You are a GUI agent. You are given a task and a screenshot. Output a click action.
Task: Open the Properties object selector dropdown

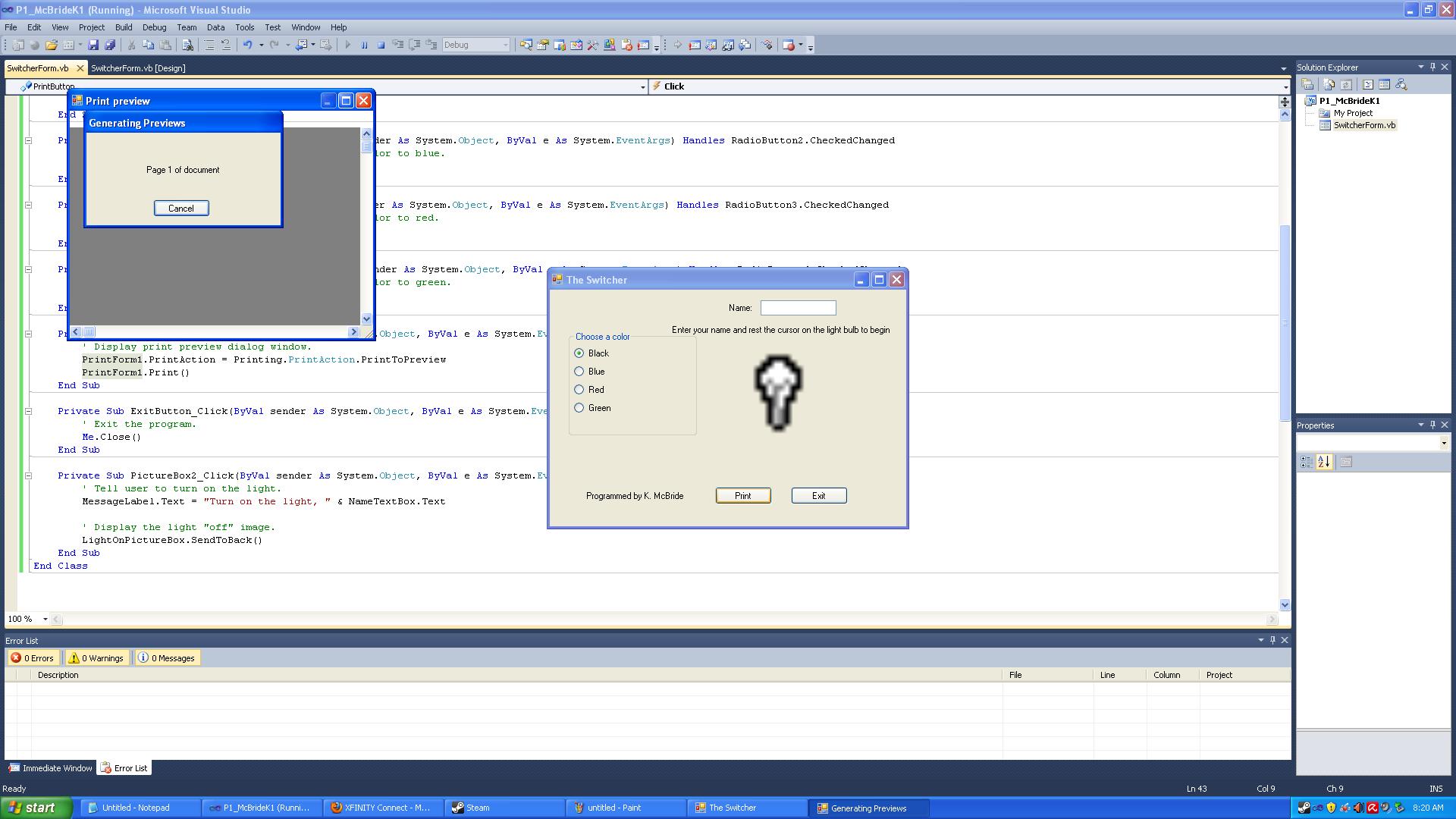coord(1443,443)
